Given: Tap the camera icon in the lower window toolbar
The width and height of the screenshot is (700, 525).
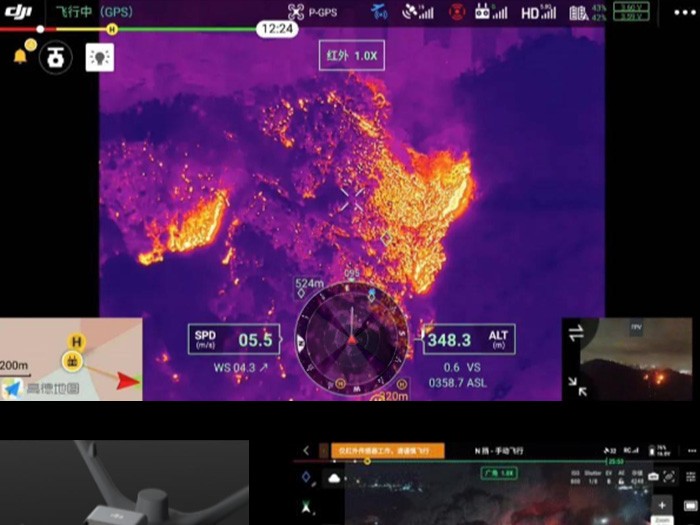Looking at the screenshot, I should coord(653,477).
